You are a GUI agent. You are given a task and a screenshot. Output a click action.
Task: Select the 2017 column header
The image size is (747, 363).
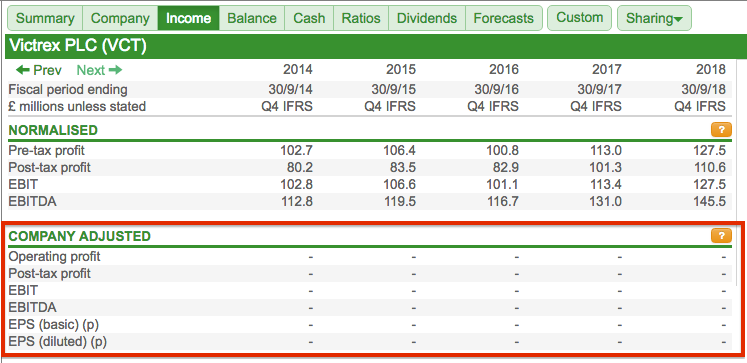click(606, 70)
